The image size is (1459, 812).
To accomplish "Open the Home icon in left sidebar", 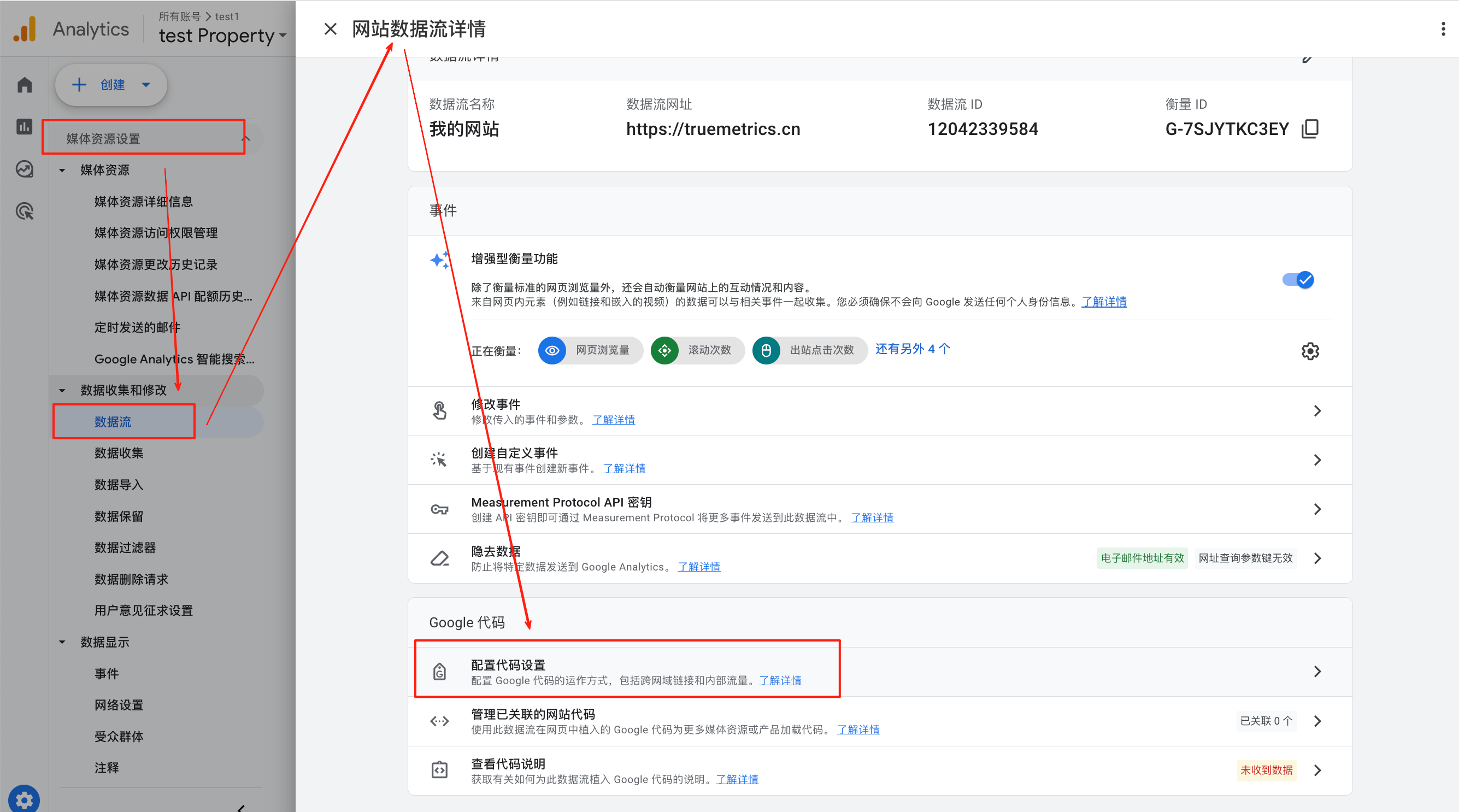I will pos(24,84).
